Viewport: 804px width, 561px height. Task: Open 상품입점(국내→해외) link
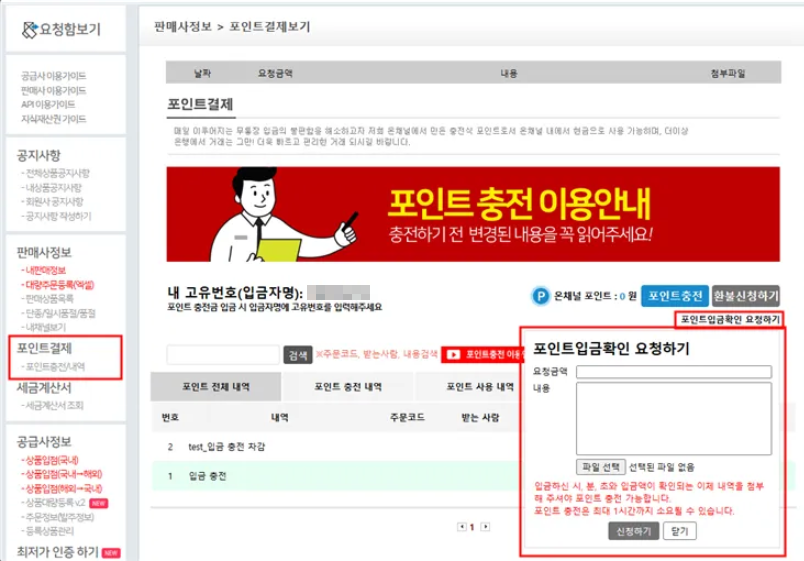(62, 474)
